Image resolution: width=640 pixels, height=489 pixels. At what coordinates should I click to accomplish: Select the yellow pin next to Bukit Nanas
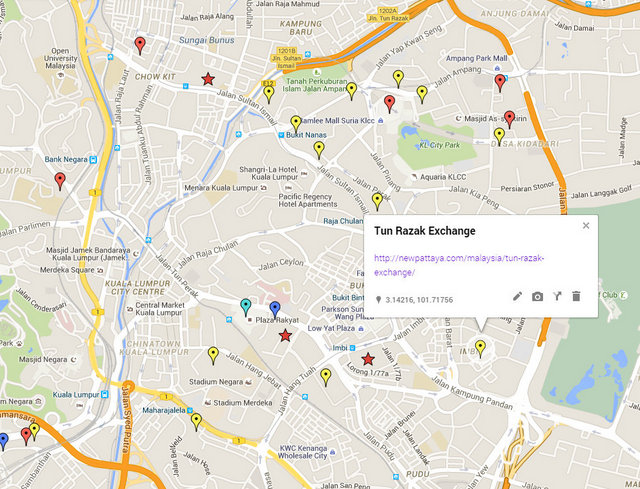point(296,124)
